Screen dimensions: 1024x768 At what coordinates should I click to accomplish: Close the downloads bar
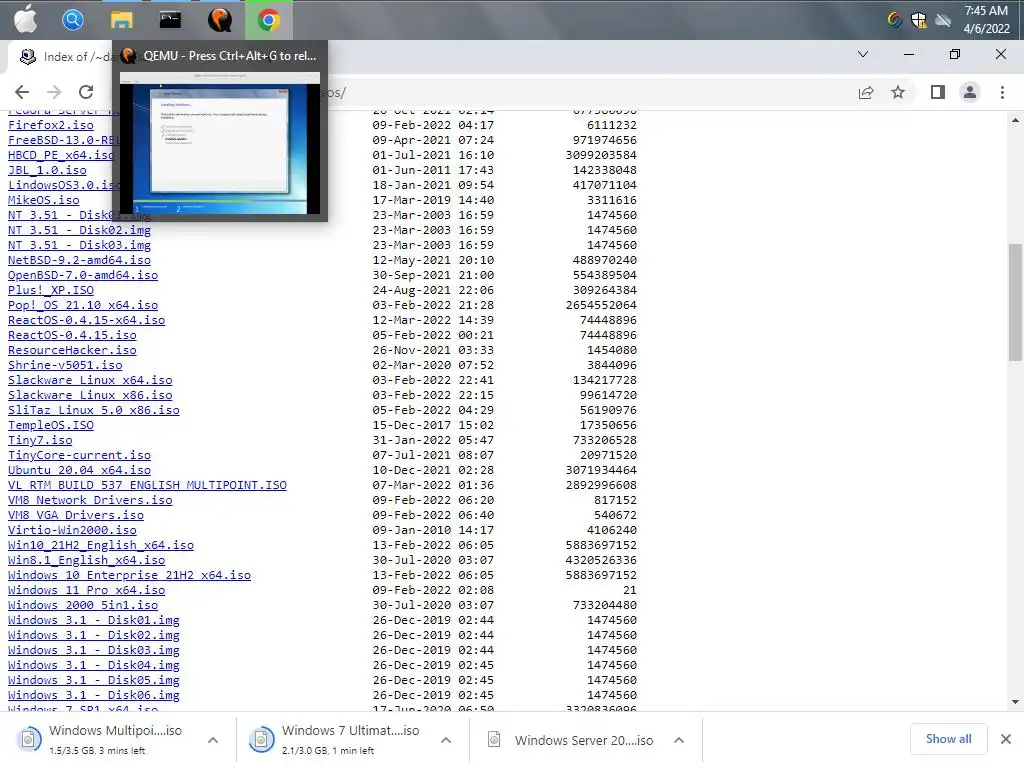tap(1006, 739)
